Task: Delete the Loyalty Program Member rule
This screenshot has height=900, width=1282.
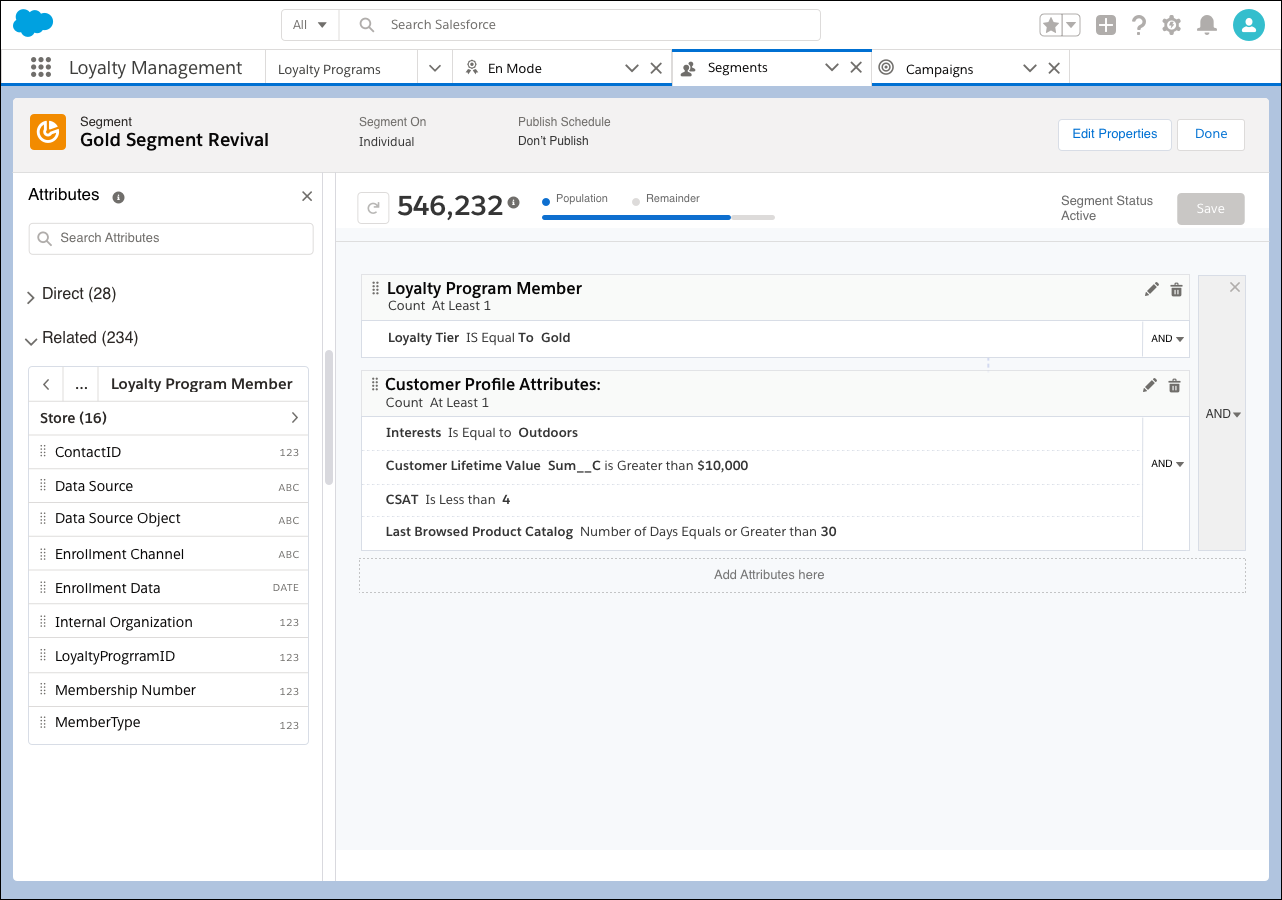Action: 1176,289
